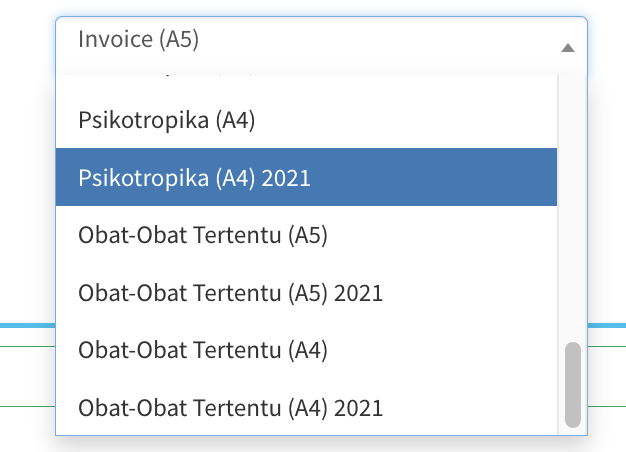Click the current selection text Invoice (A5)
Image resolution: width=626 pixels, height=452 pixels.
pos(138,39)
